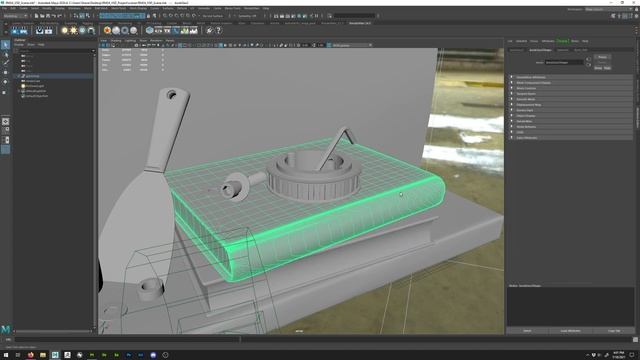Click the Undo arrow in status line
This screenshot has width=640, height=360.
click(54, 16)
